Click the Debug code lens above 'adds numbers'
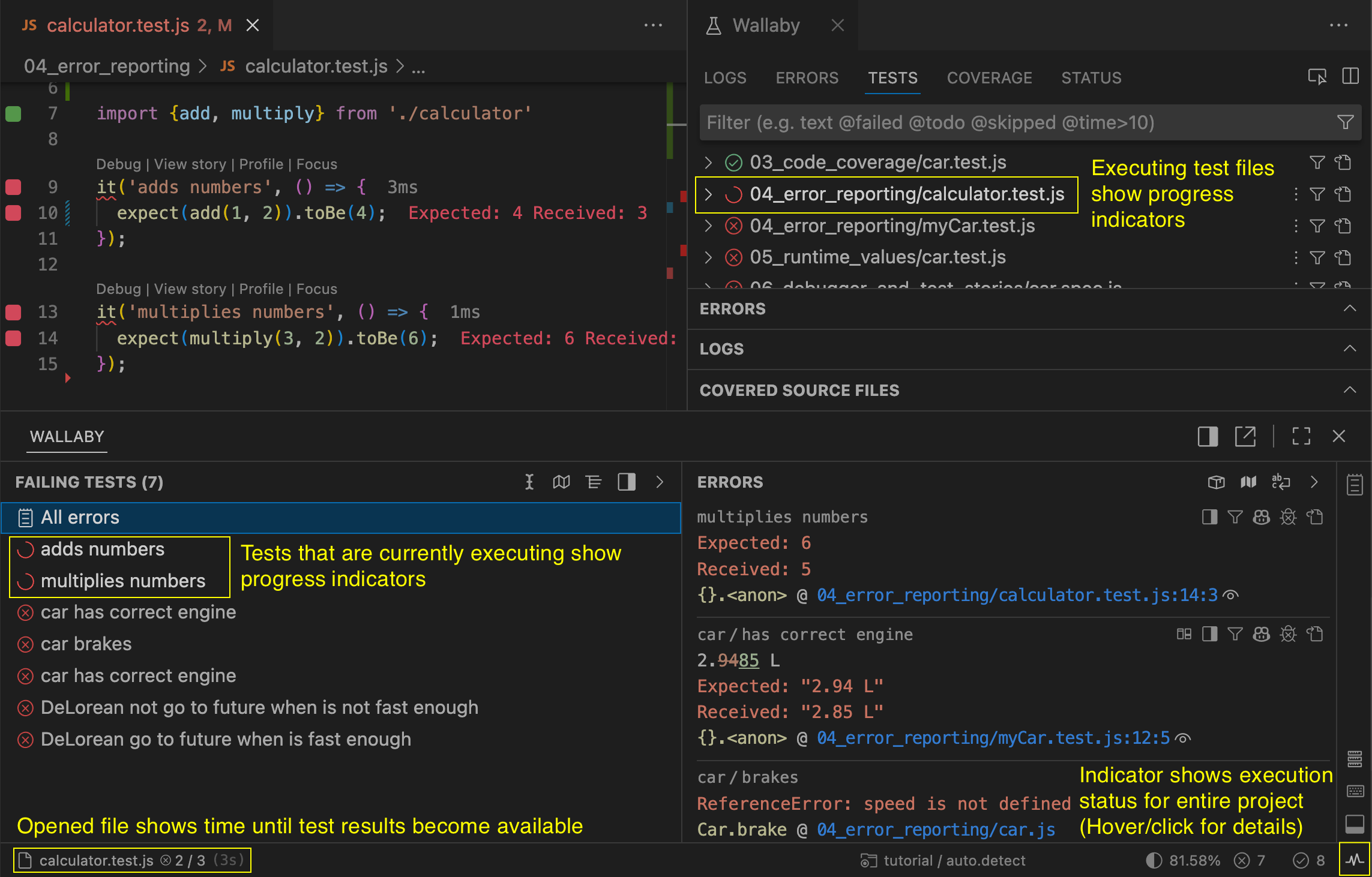 tap(118, 164)
